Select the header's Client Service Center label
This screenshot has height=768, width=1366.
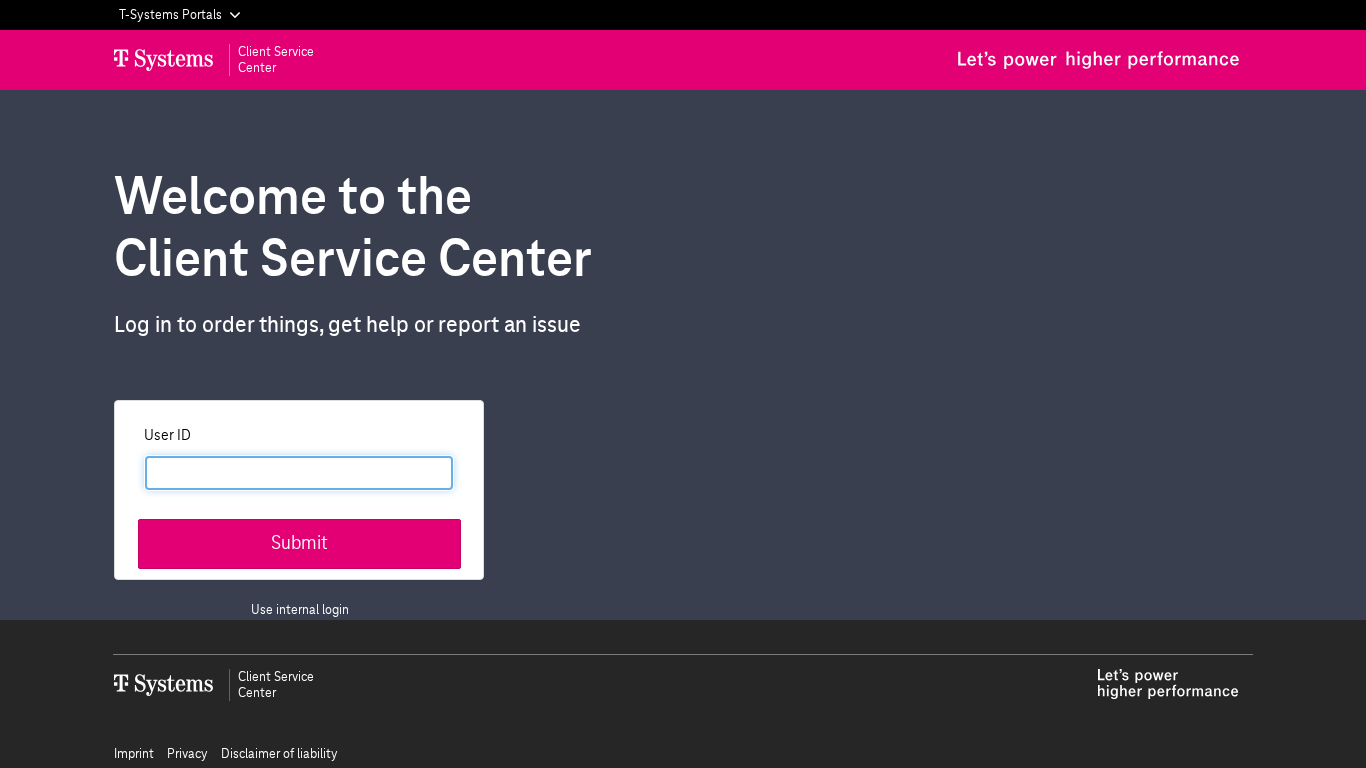pos(275,60)
